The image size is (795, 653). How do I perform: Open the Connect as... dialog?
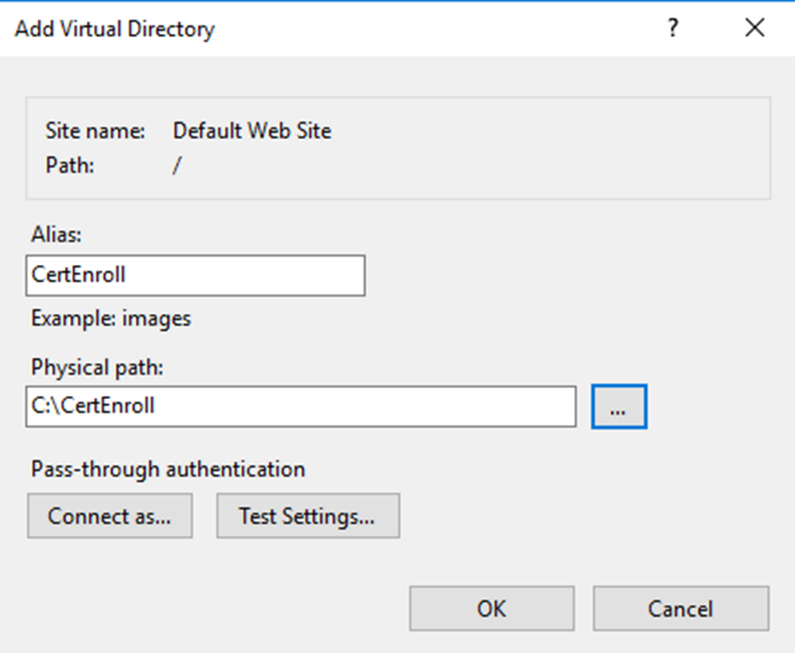click(x=109, y=517)
